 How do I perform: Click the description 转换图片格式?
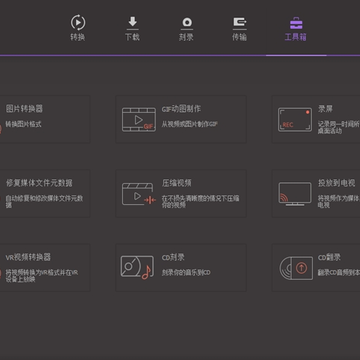[x=24, y=124]
